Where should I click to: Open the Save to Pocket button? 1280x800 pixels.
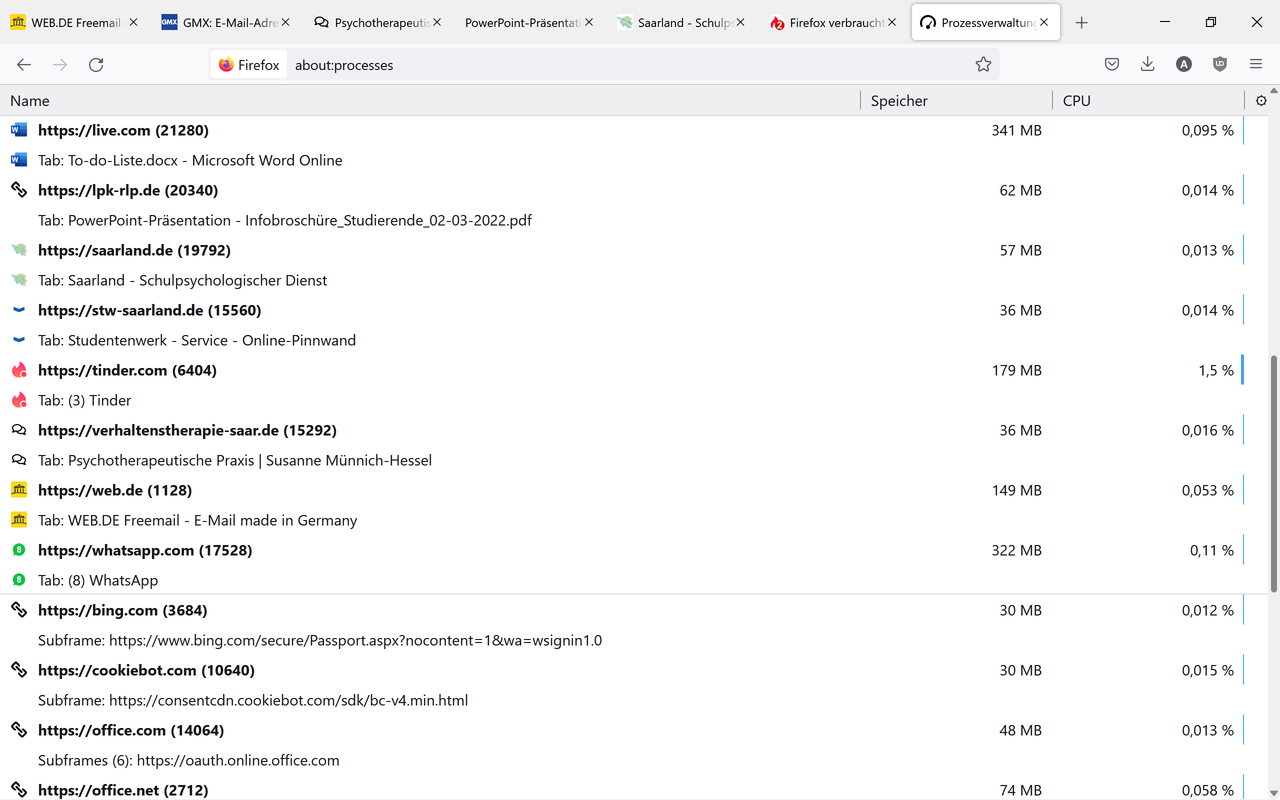coord(1112,65)
